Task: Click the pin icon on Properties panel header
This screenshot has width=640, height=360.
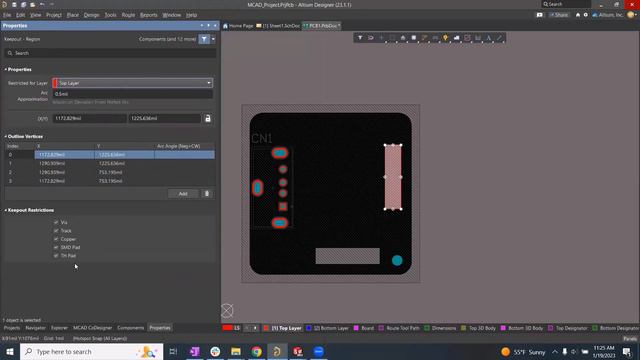Action: 209,26
